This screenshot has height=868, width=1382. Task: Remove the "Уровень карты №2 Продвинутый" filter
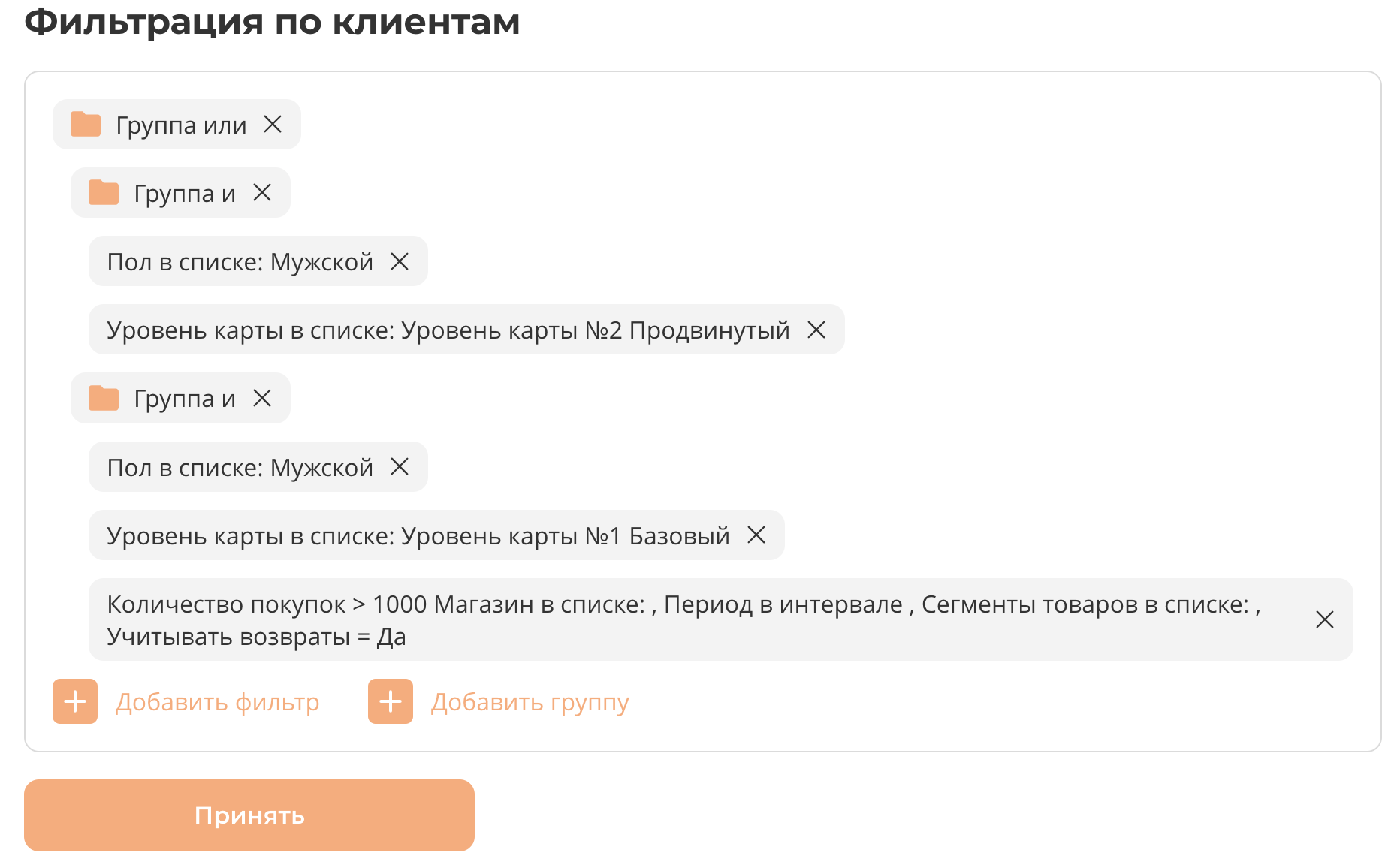coord(816,330)
